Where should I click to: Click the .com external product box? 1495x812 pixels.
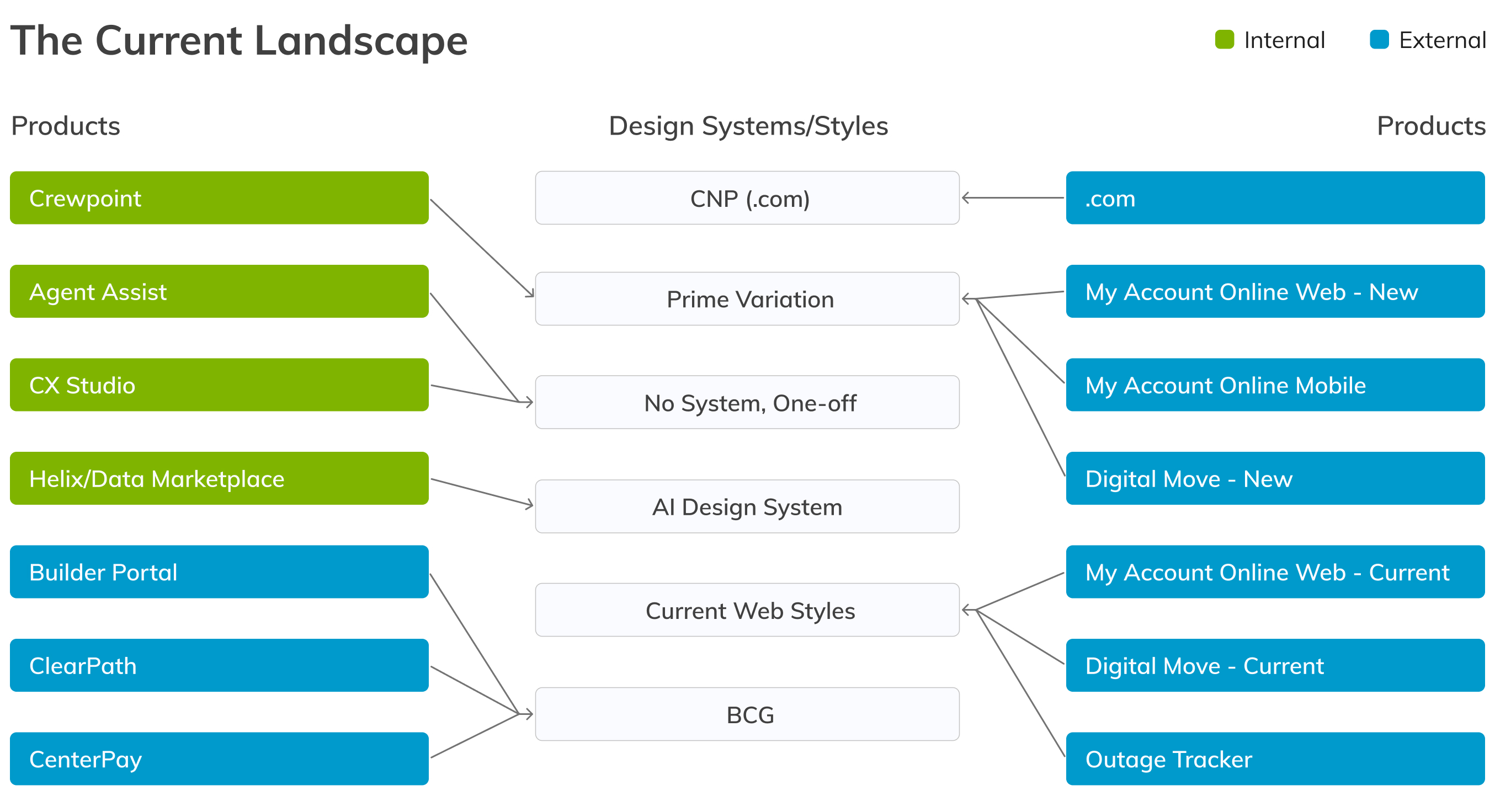1275,198
